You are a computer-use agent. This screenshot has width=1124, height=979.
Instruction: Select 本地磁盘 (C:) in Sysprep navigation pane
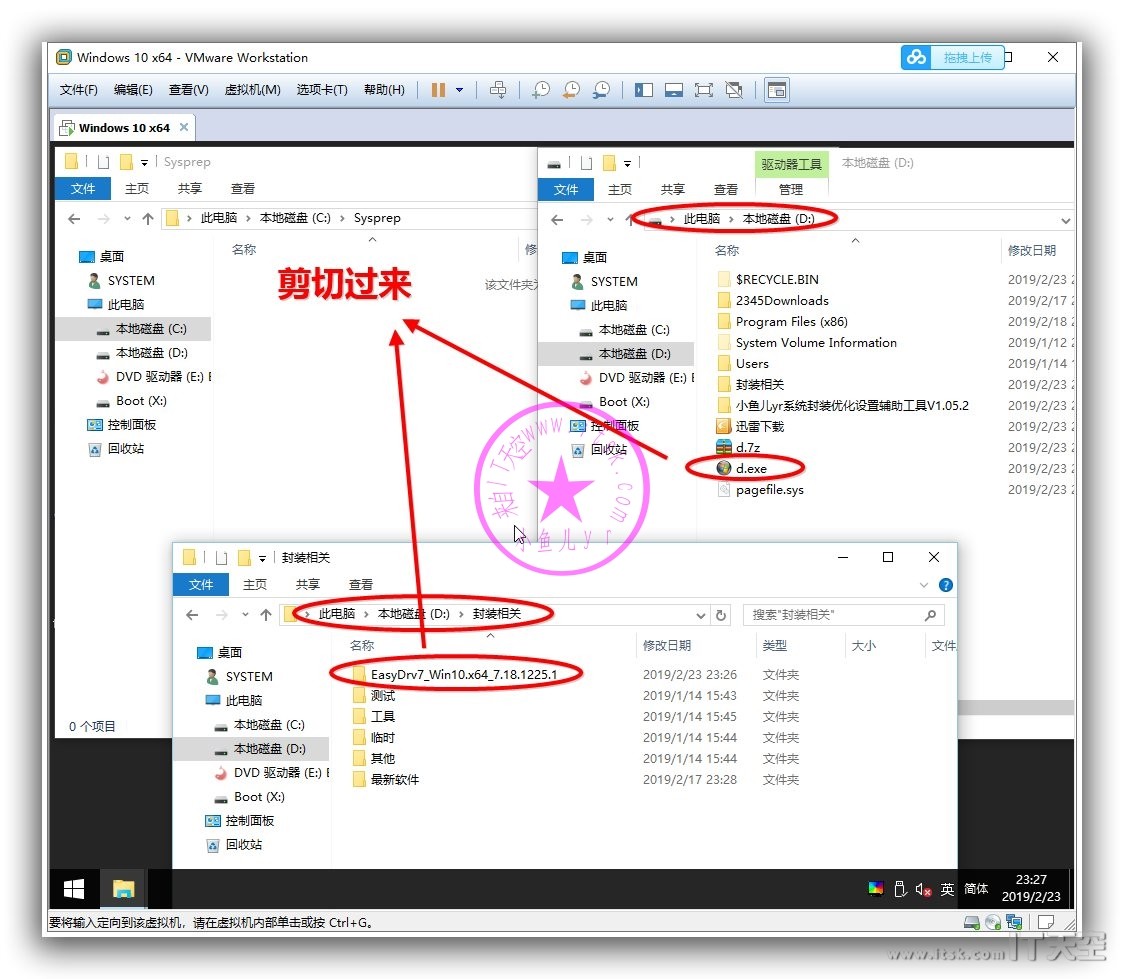tap(133, 328)
